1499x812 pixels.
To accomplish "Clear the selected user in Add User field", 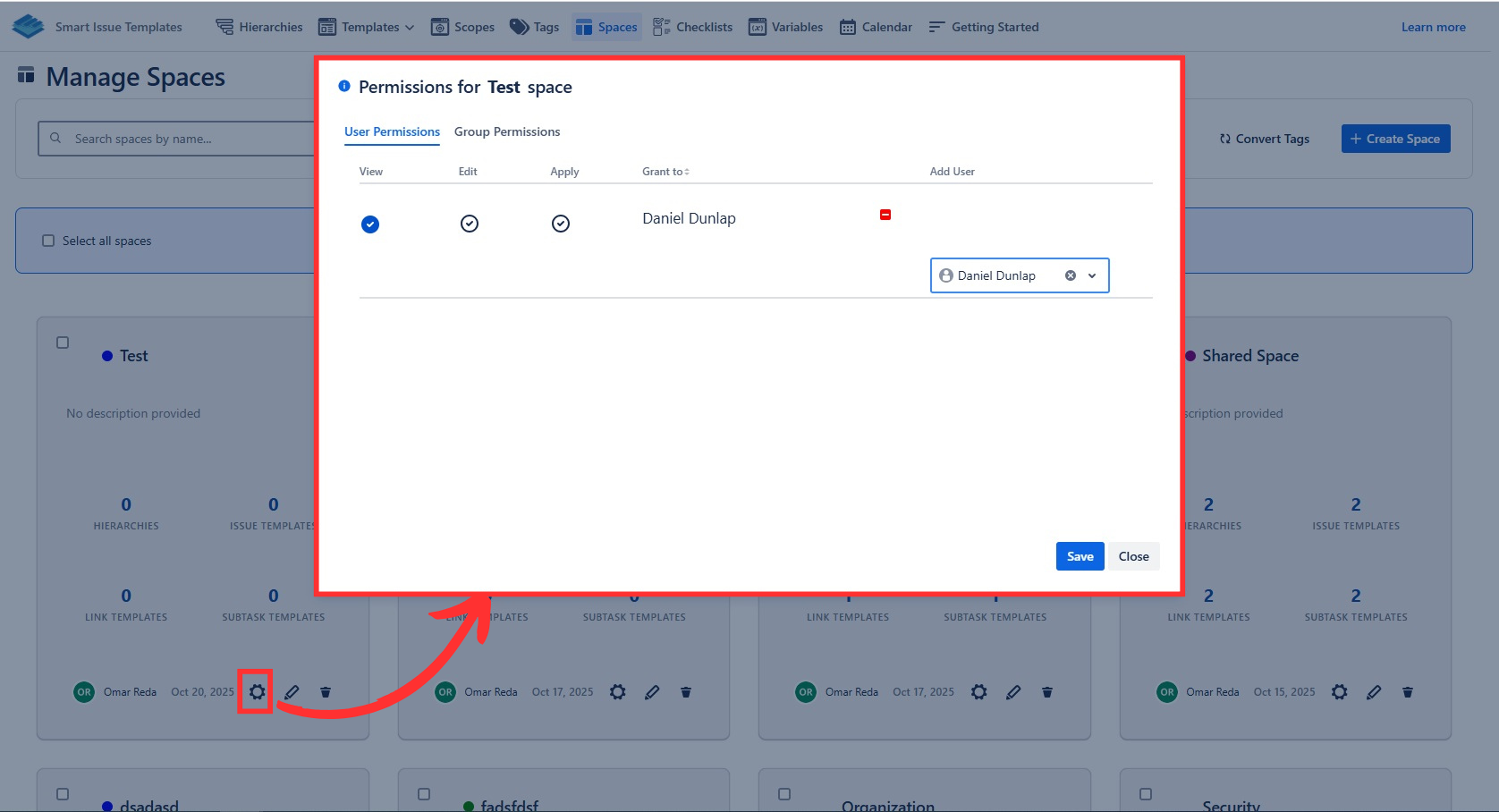I will [1070, 275].
